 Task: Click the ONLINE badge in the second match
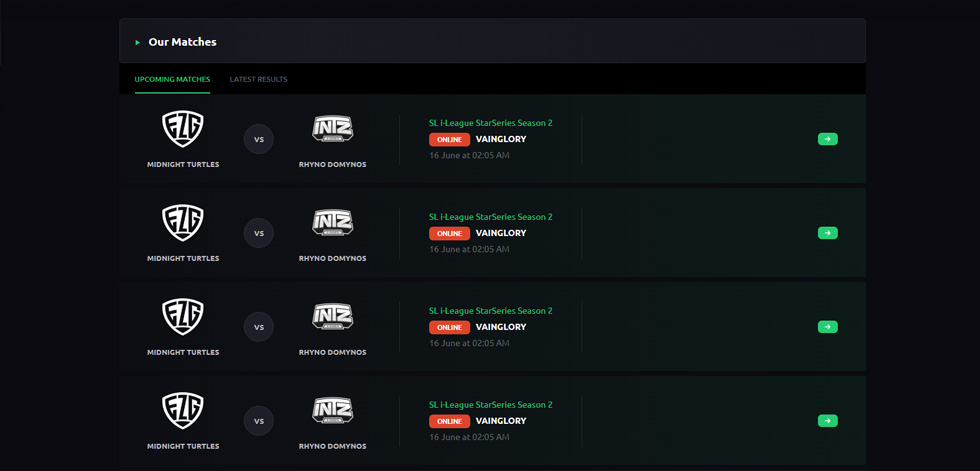pyautogui.click(x=449, y=233)
